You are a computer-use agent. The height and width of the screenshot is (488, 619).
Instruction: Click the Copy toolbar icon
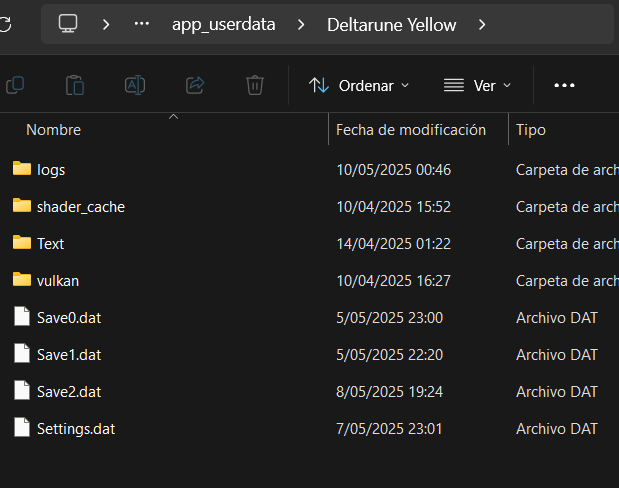(x=15, y=85)
